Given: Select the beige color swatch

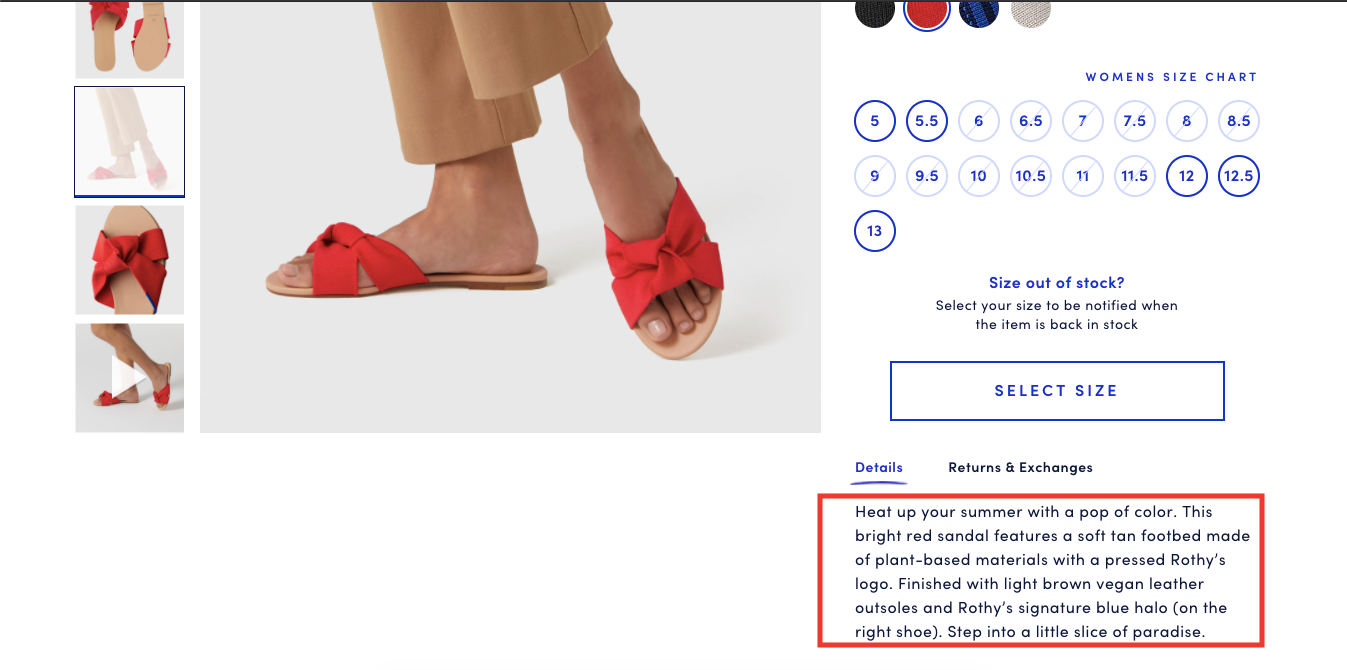Looking at the screenshot, I should point(1031,11).
